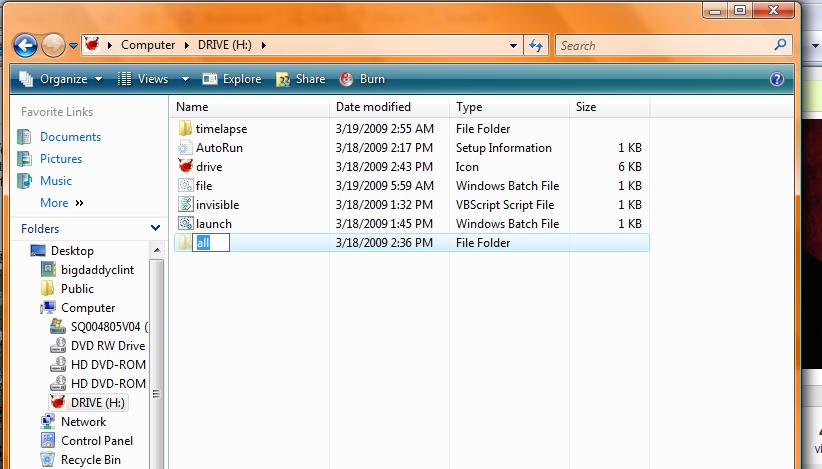
Task: Click the magnifier search icon
Action: [x=780, y=45]
